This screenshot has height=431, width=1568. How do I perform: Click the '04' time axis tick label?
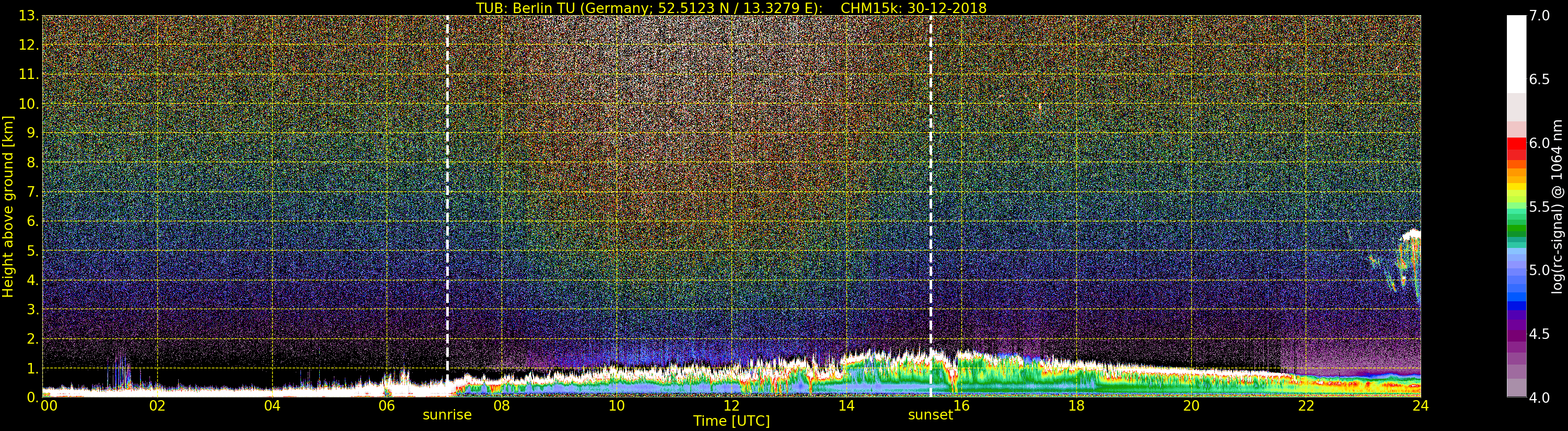pyautogui.click(x=272, y=405)
